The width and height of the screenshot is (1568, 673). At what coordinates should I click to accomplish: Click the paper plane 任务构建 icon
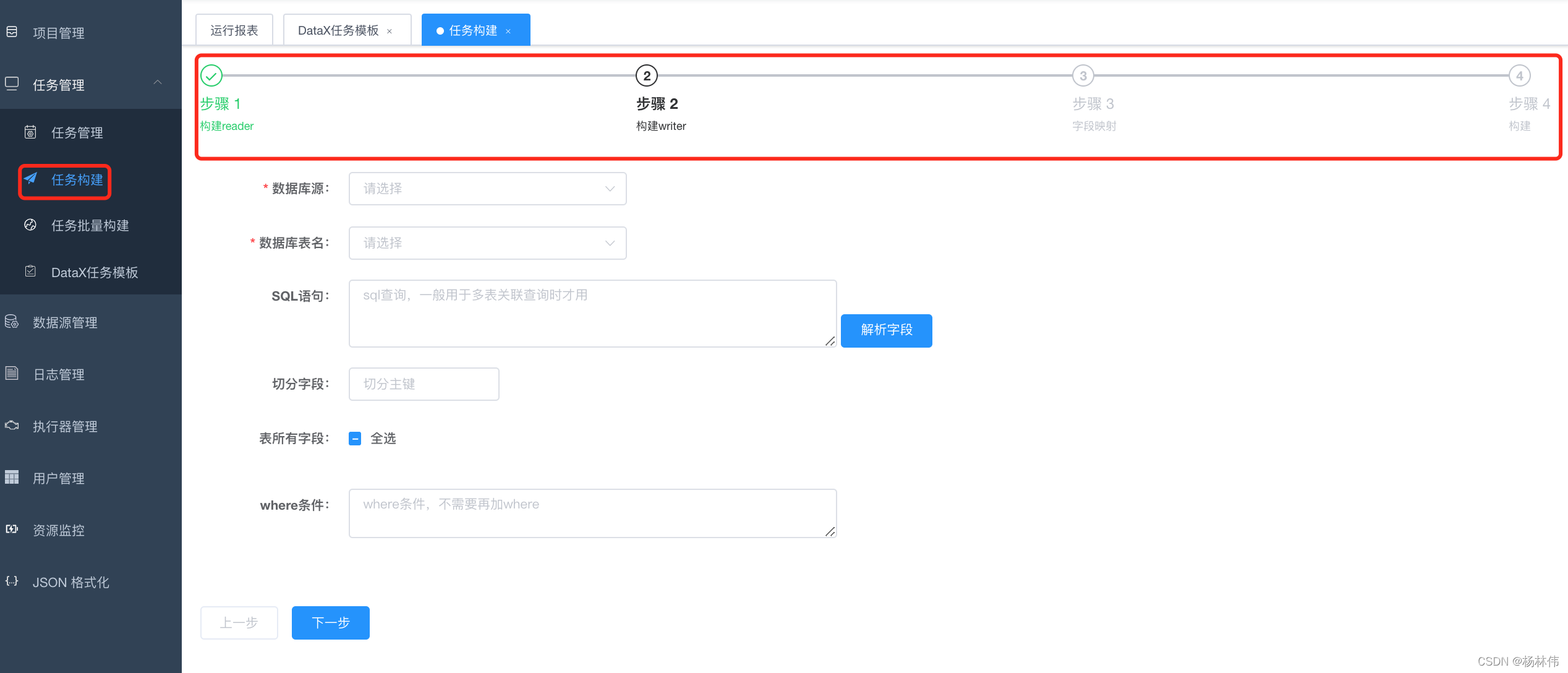tap(31, 179)
